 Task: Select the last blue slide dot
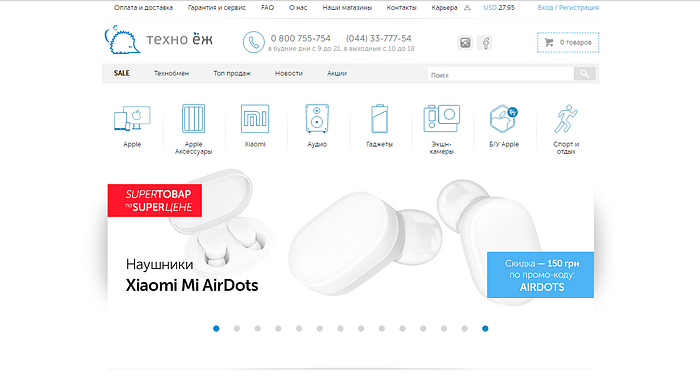tap(485, 328)
